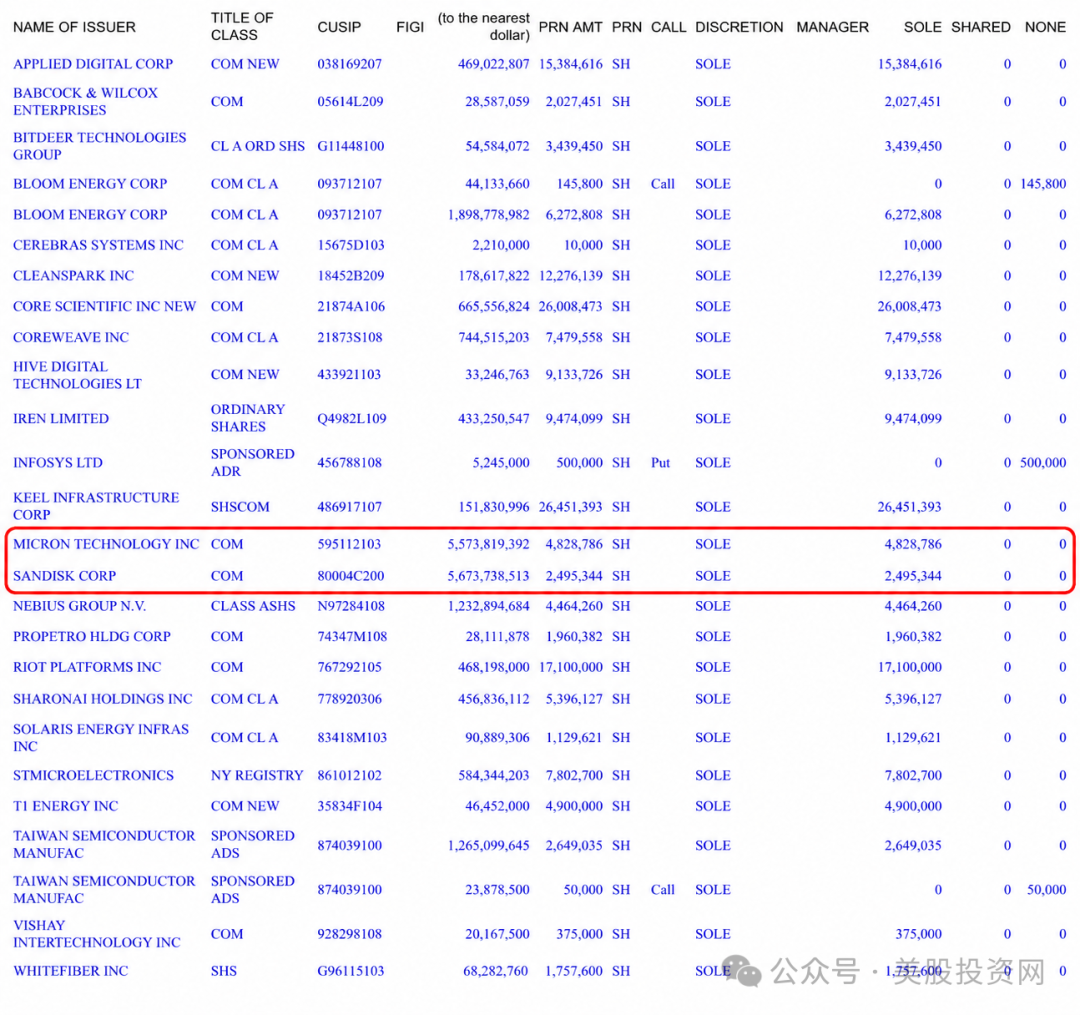
Task: Select SHSCOM class for Keel Infrastructure
Action: tap(240, 507)
